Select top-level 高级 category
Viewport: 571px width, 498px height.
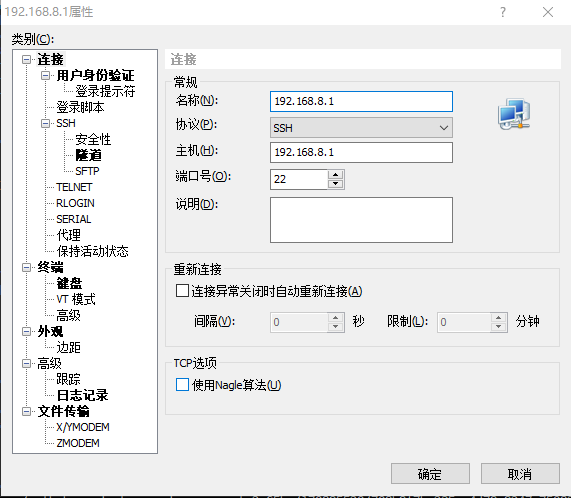click(x=49, y=363)
